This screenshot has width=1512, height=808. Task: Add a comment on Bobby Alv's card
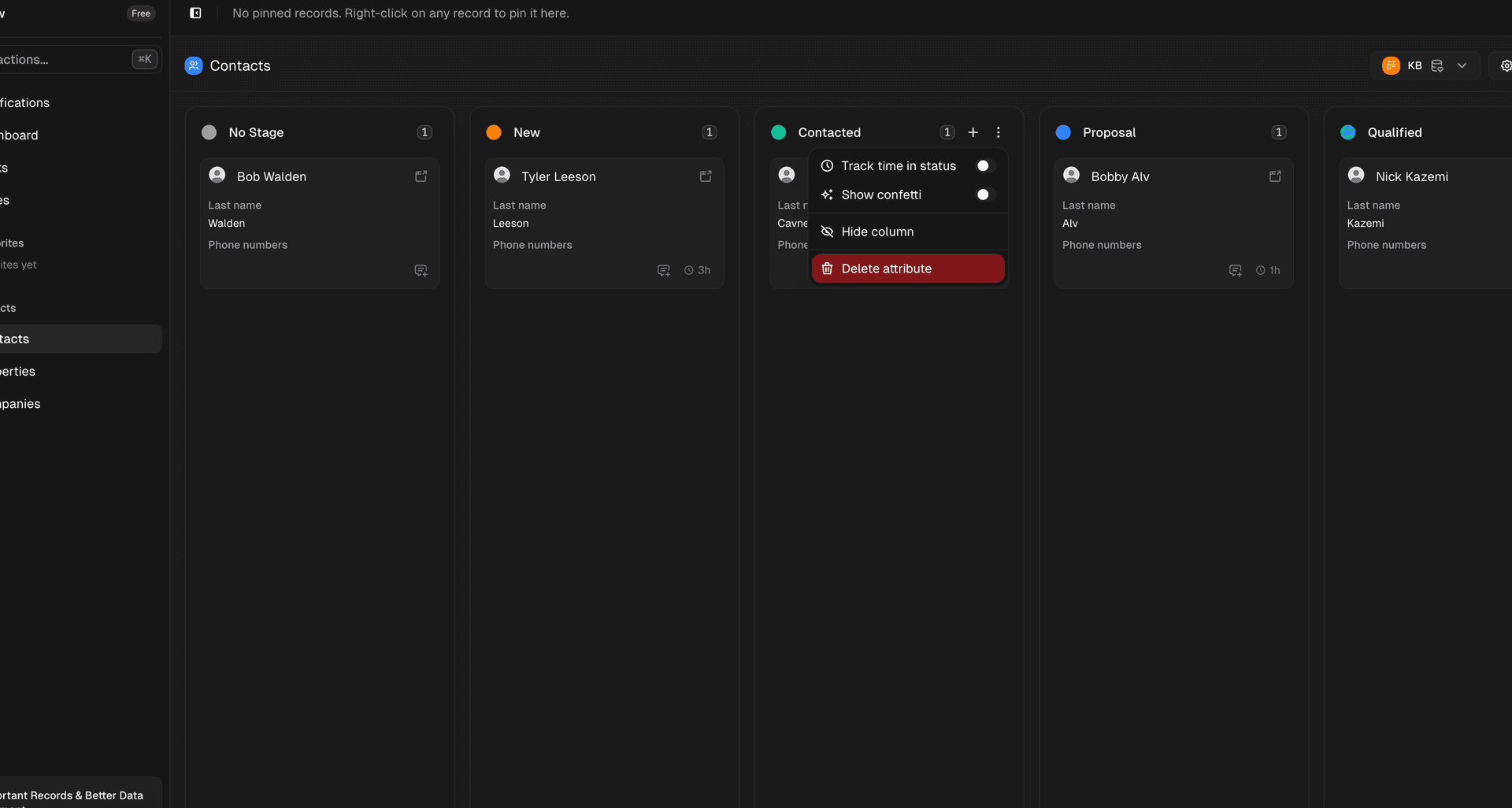tap(1236, 270)
